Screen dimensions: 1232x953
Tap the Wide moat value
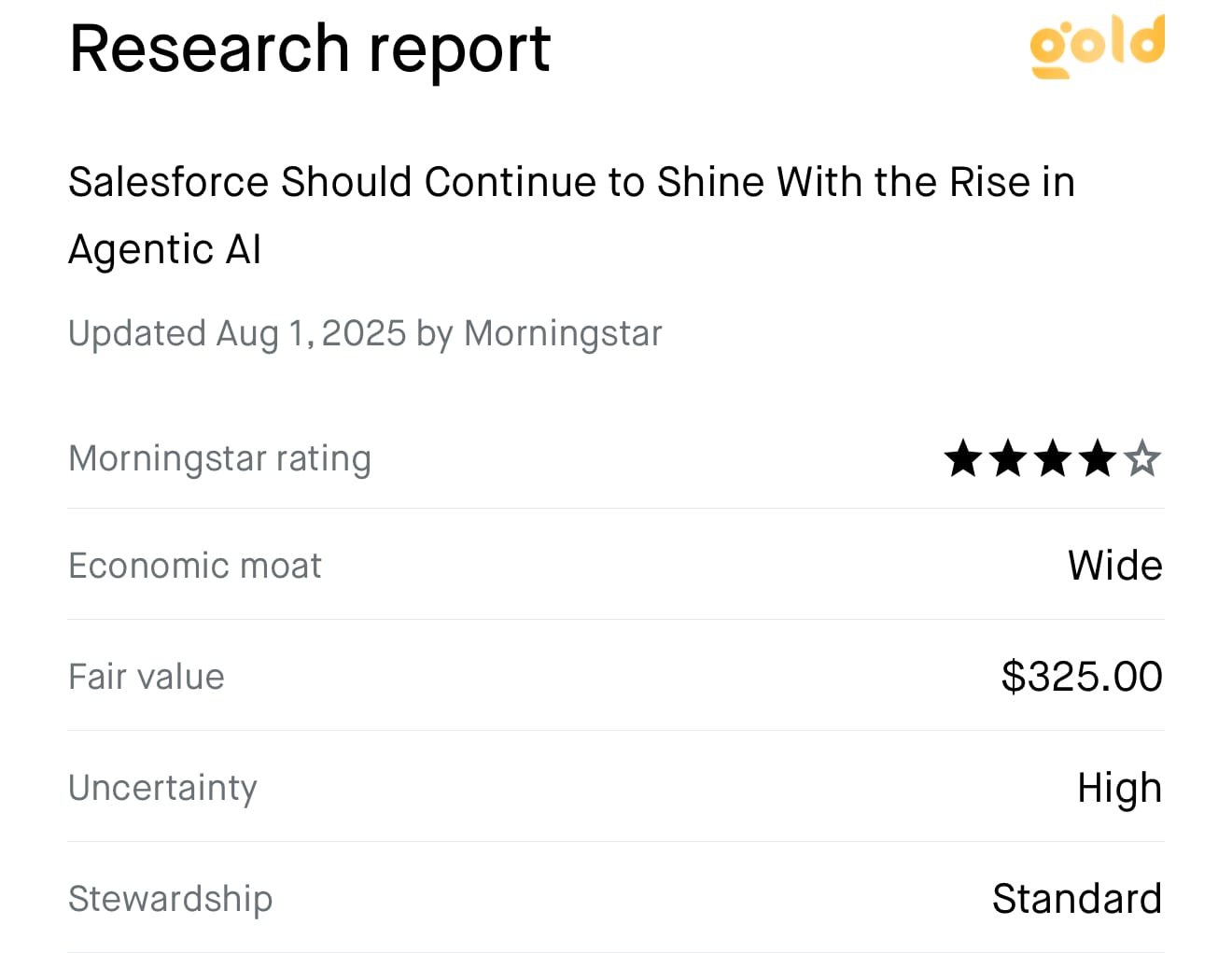(1115, 566)
